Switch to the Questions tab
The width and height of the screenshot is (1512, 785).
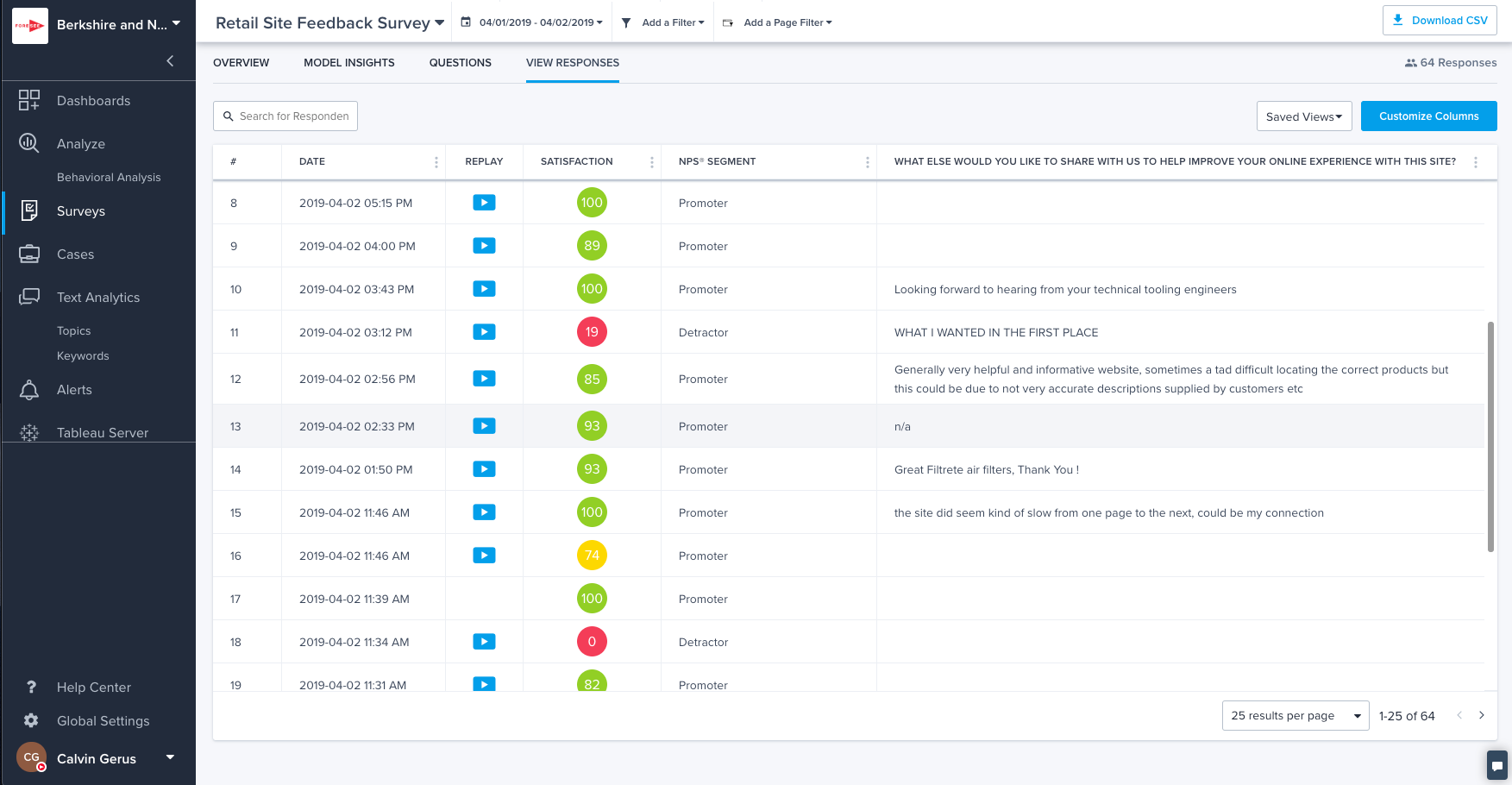461,63
